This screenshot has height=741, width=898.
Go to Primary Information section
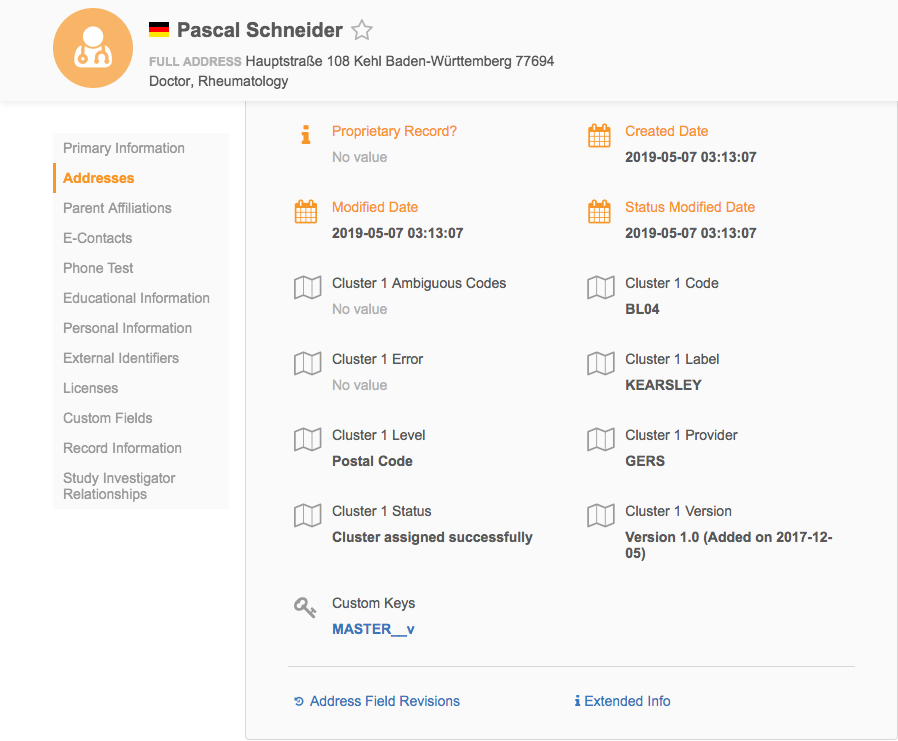(124, 148)
